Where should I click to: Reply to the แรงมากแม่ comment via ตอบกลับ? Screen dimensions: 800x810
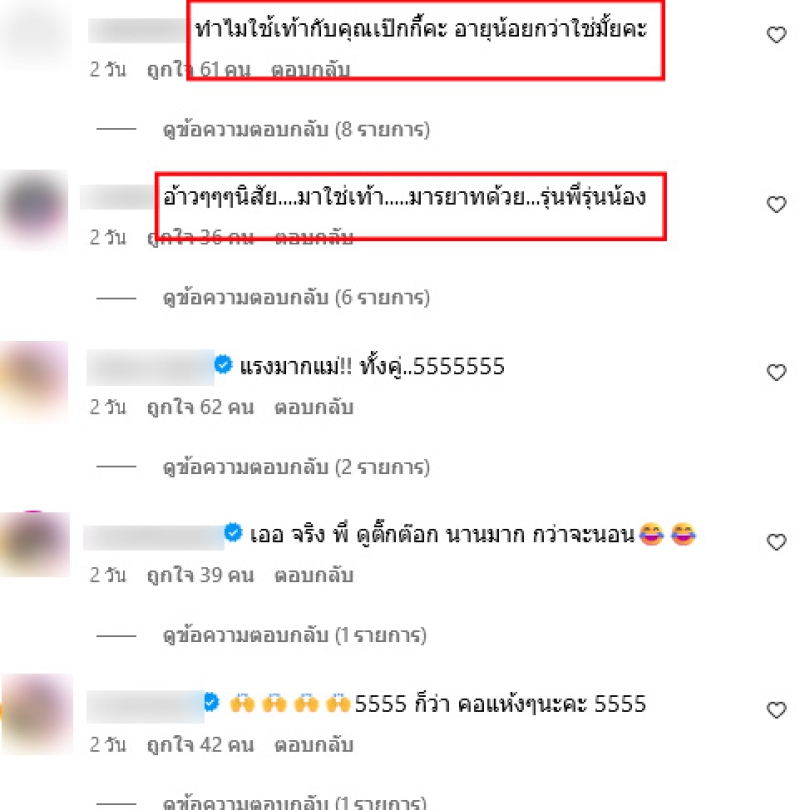click(x=313, y=407)
